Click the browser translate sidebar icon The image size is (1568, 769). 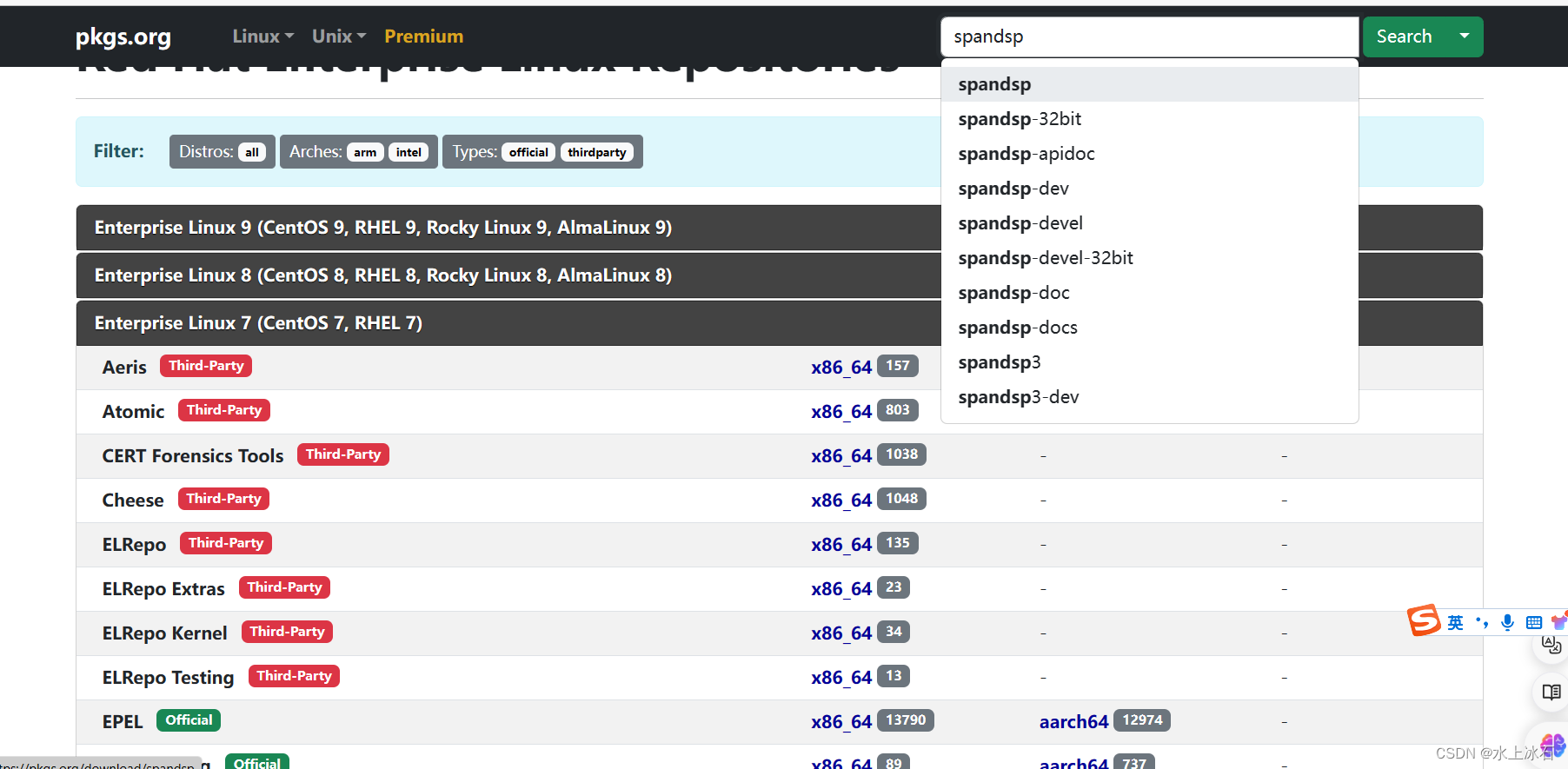[x=1551, y=645]
